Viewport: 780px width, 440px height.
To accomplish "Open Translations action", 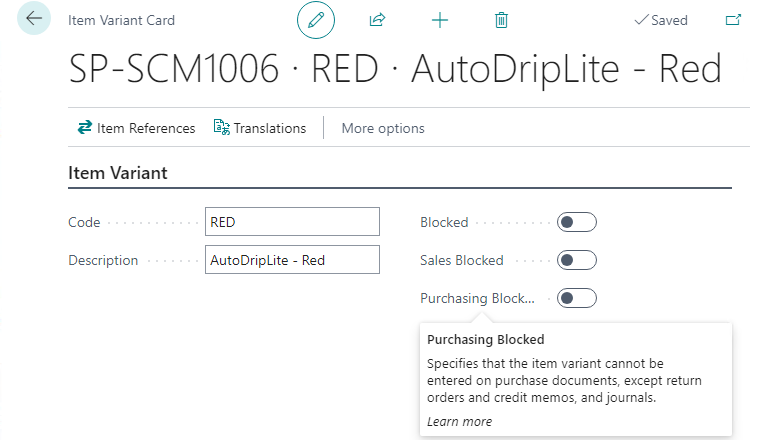I will [260, 128].
